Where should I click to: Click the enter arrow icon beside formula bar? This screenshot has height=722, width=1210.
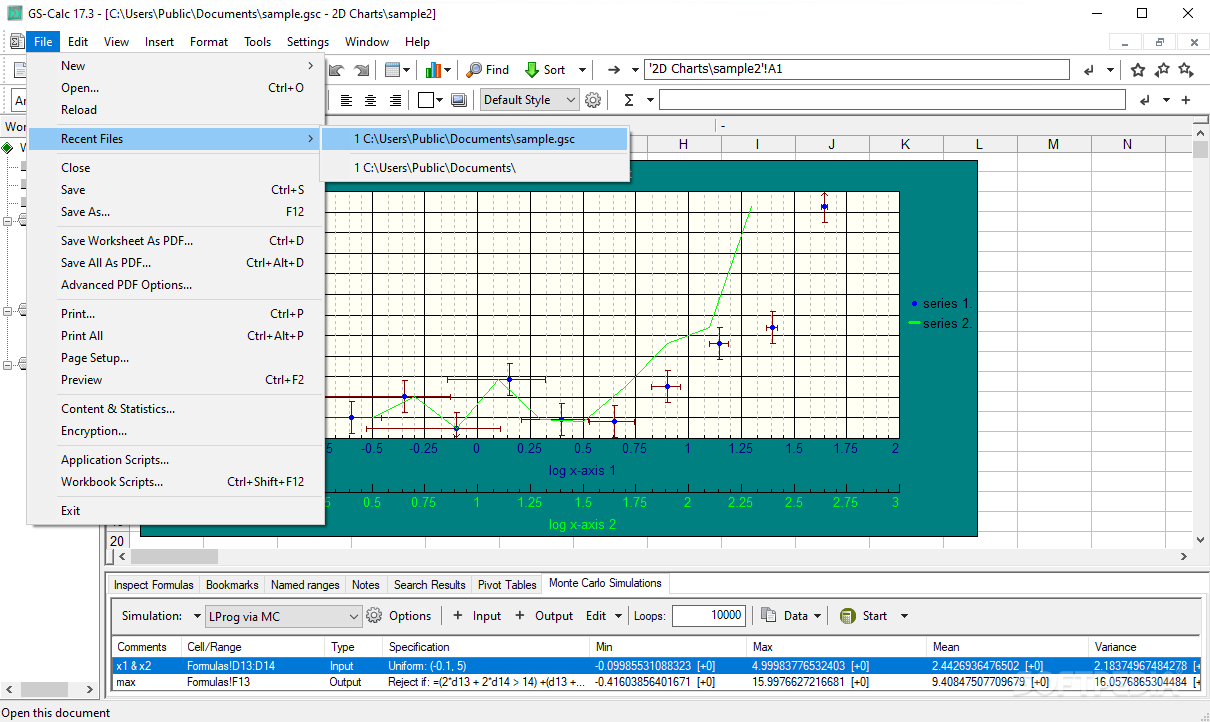1144,100
